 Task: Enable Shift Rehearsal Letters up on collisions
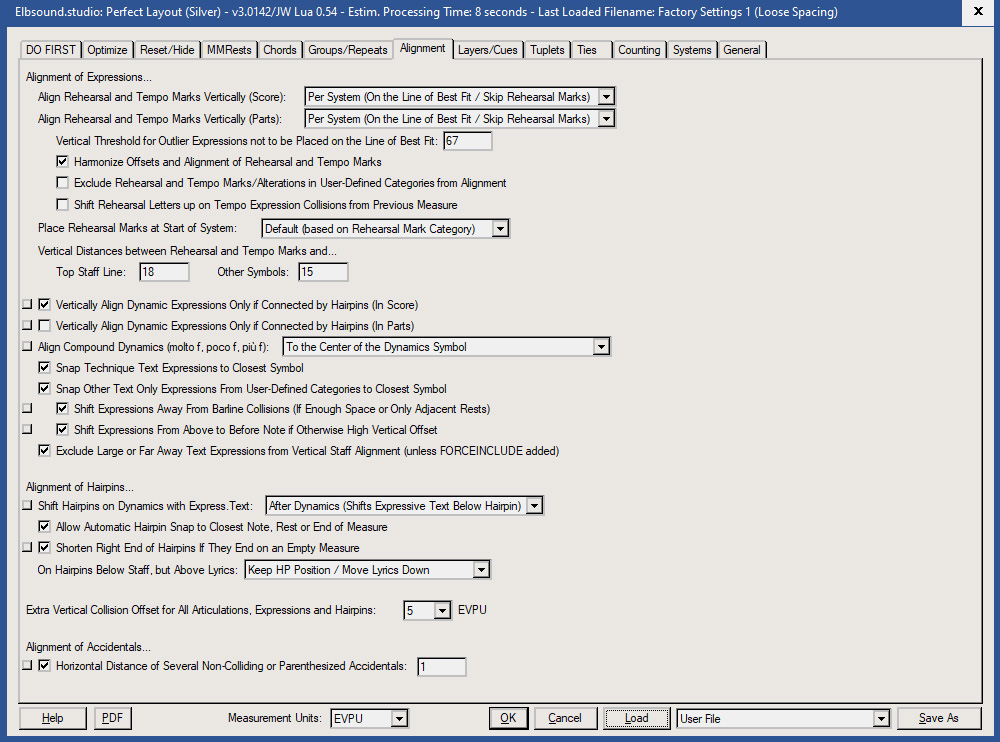coord(62,204)
